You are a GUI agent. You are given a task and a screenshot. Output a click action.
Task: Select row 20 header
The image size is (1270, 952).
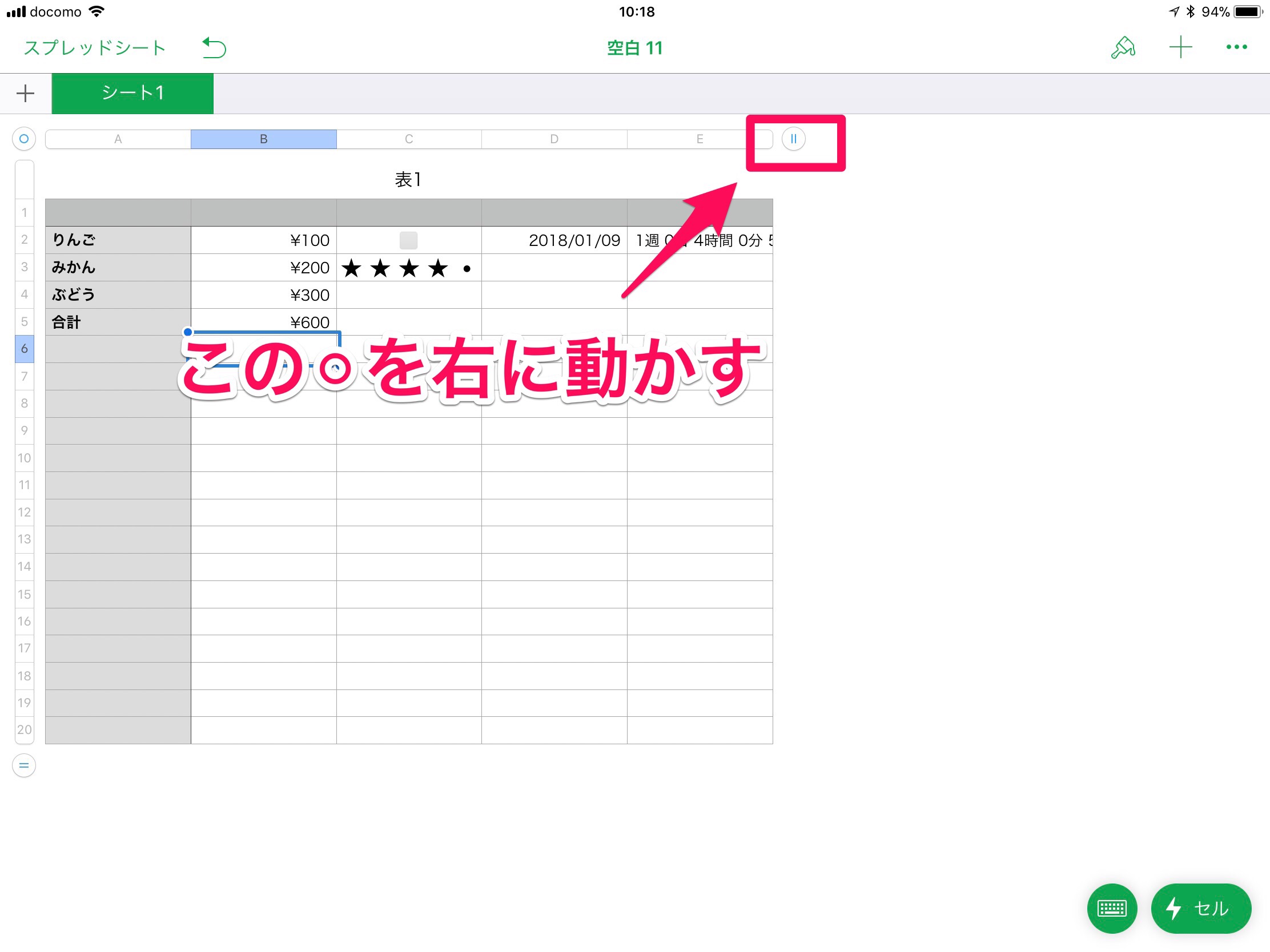click(24, 730)
